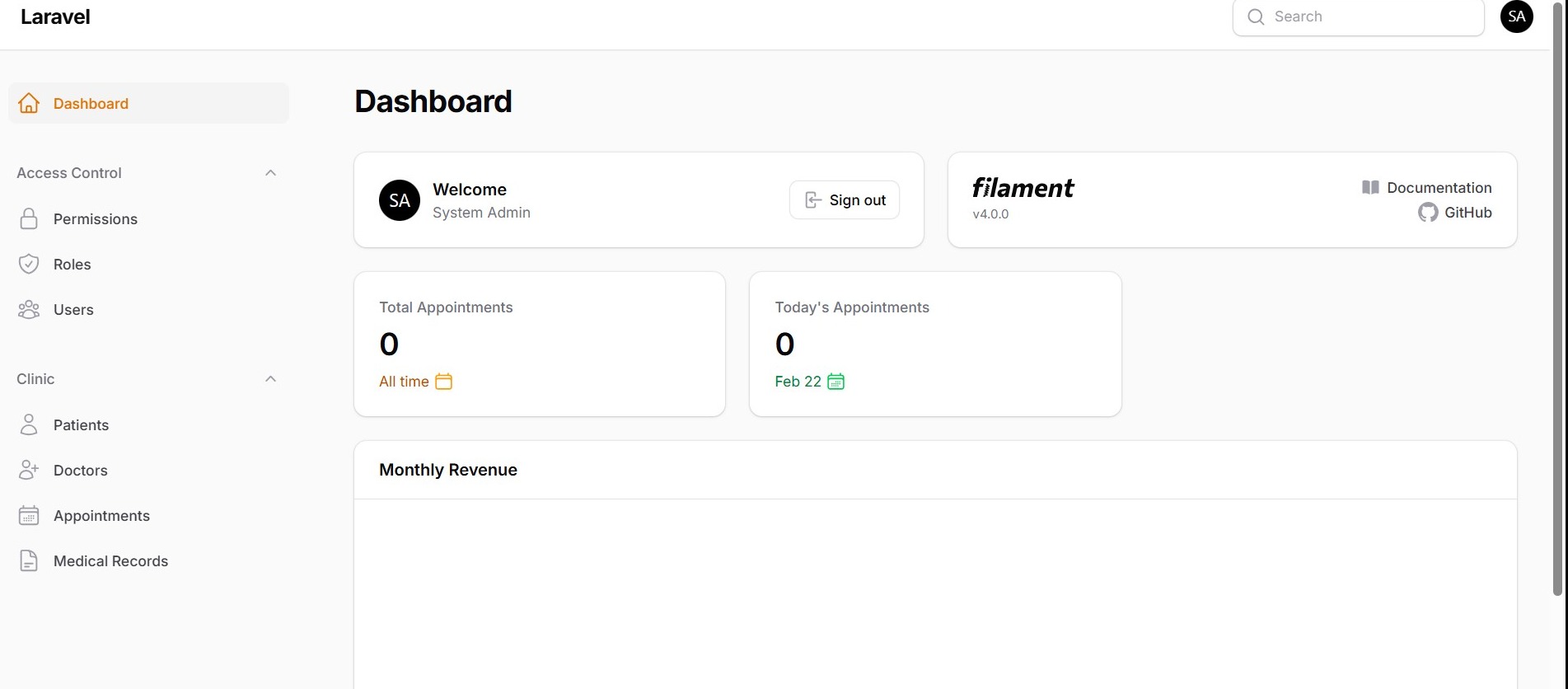The image size is (1568, 689).
Task: Click the Doctors person-plus icon
Action: click(x=29, y=471)
